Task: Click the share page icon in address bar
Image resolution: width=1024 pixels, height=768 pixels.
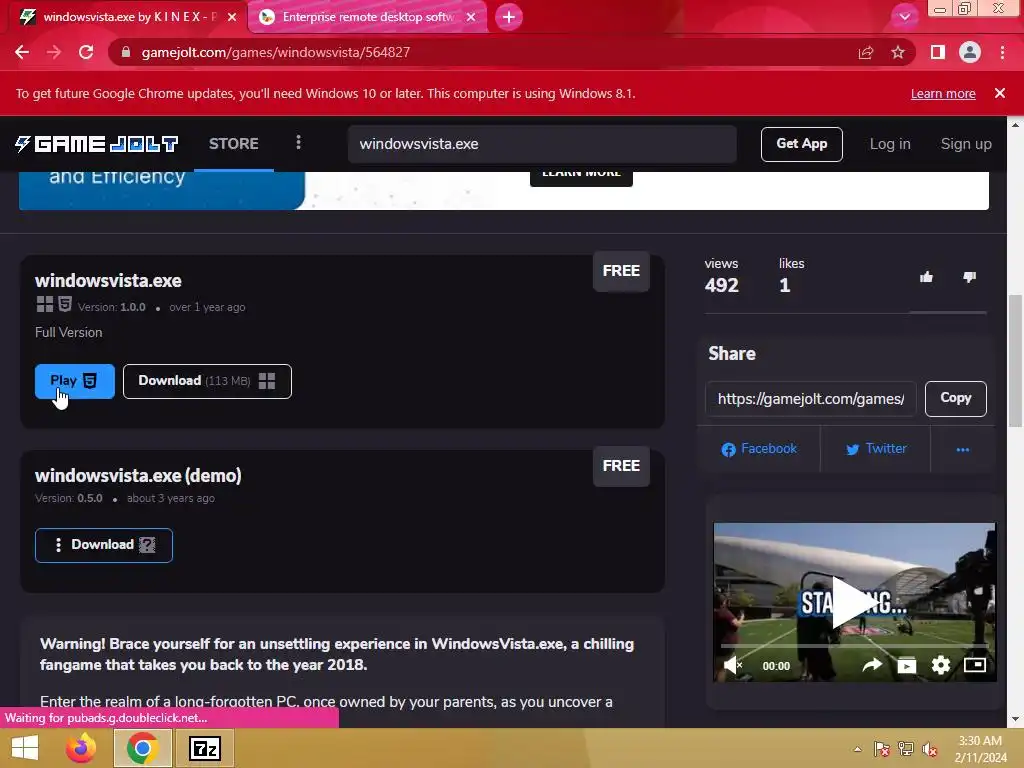Action: (866, 52)
